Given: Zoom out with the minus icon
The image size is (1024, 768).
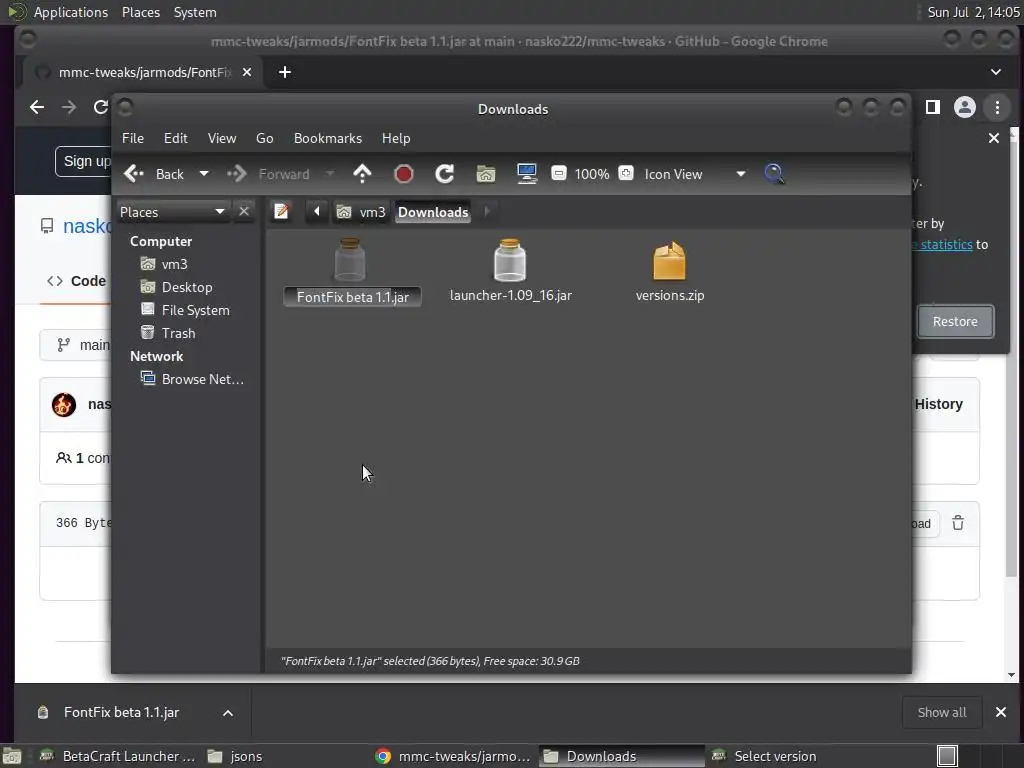Looking at the screenshot, I should tap(559, 173).
